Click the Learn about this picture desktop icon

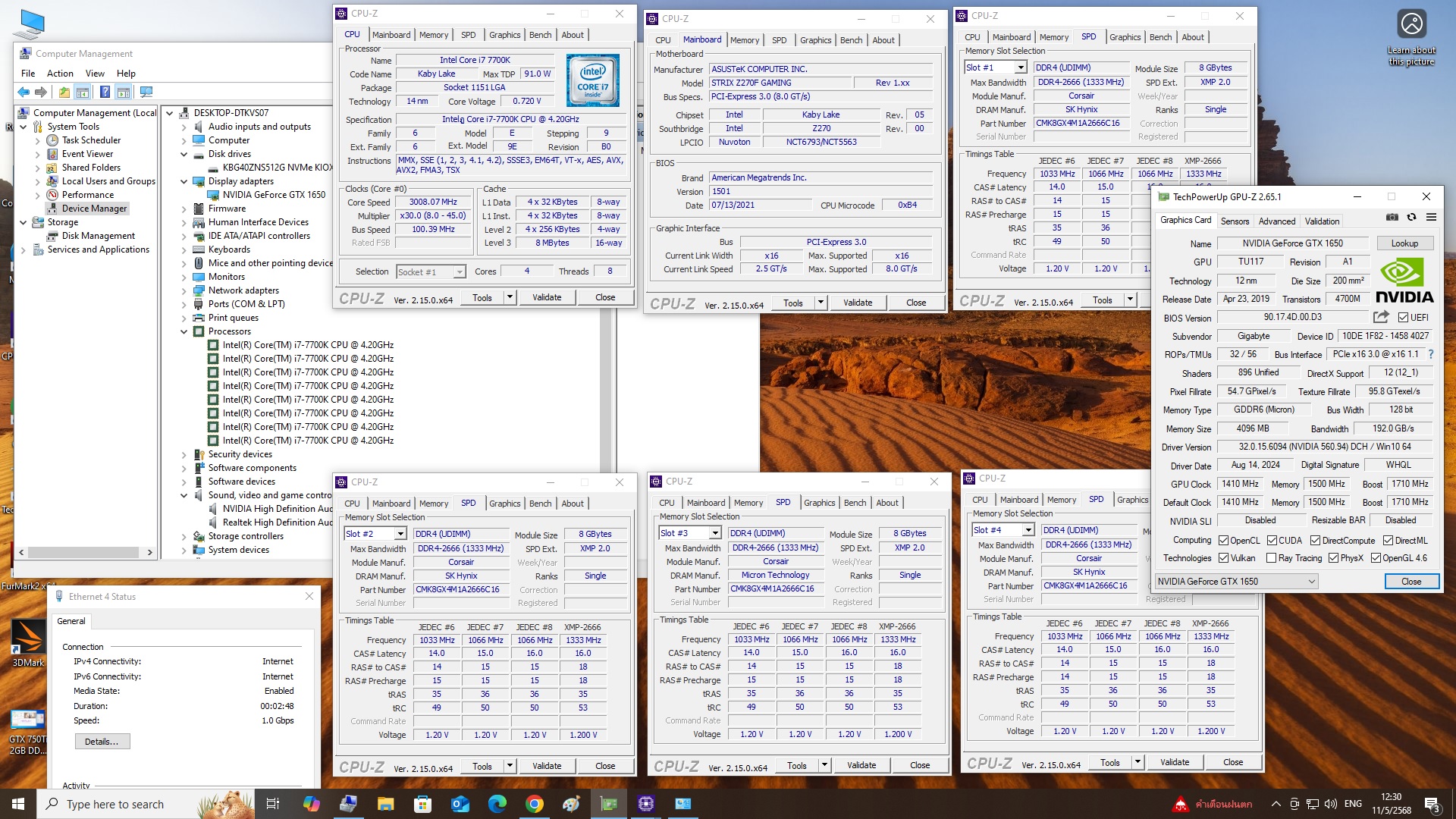1411,38
